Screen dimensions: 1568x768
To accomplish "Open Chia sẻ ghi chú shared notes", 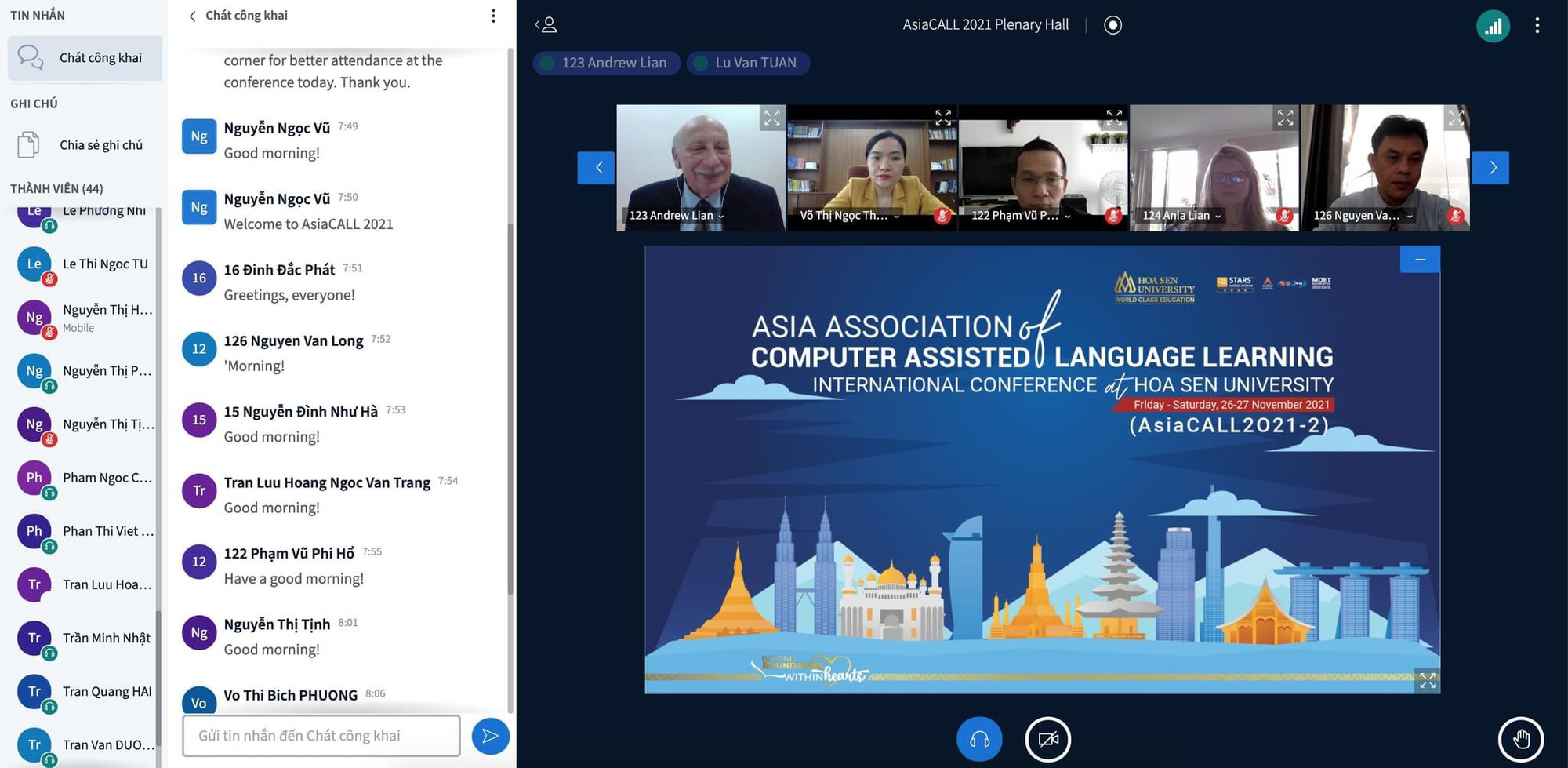I will tap(85, 145).
